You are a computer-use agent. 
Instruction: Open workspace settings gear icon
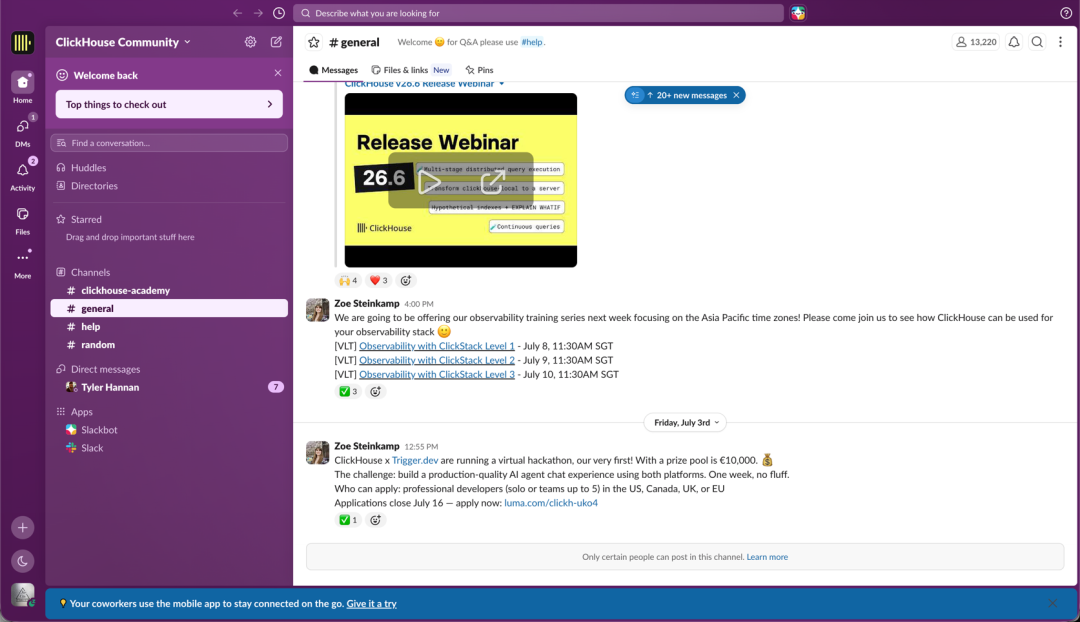click(251, 42)
